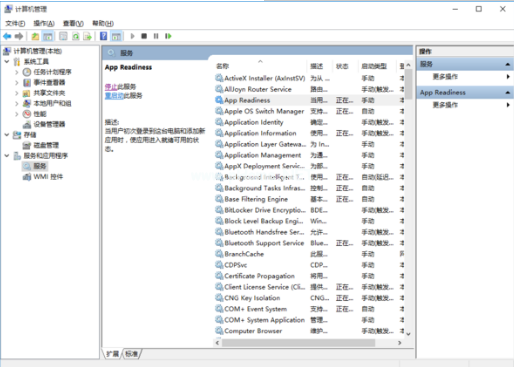Image resolution: width=514 pixels, height=367 pixels.
Task: Select 计算机管理(本地) root node
Action: click(37, 51)
